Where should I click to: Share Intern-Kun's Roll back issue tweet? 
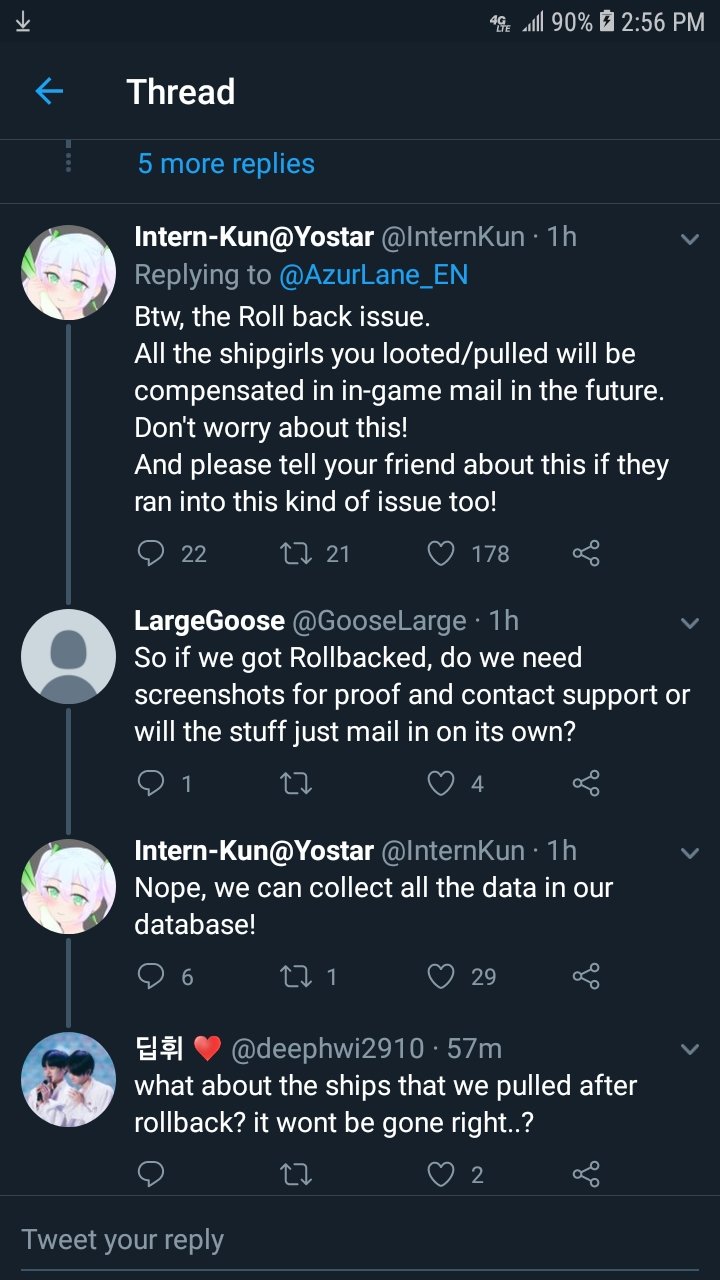(x=586, y=553)
